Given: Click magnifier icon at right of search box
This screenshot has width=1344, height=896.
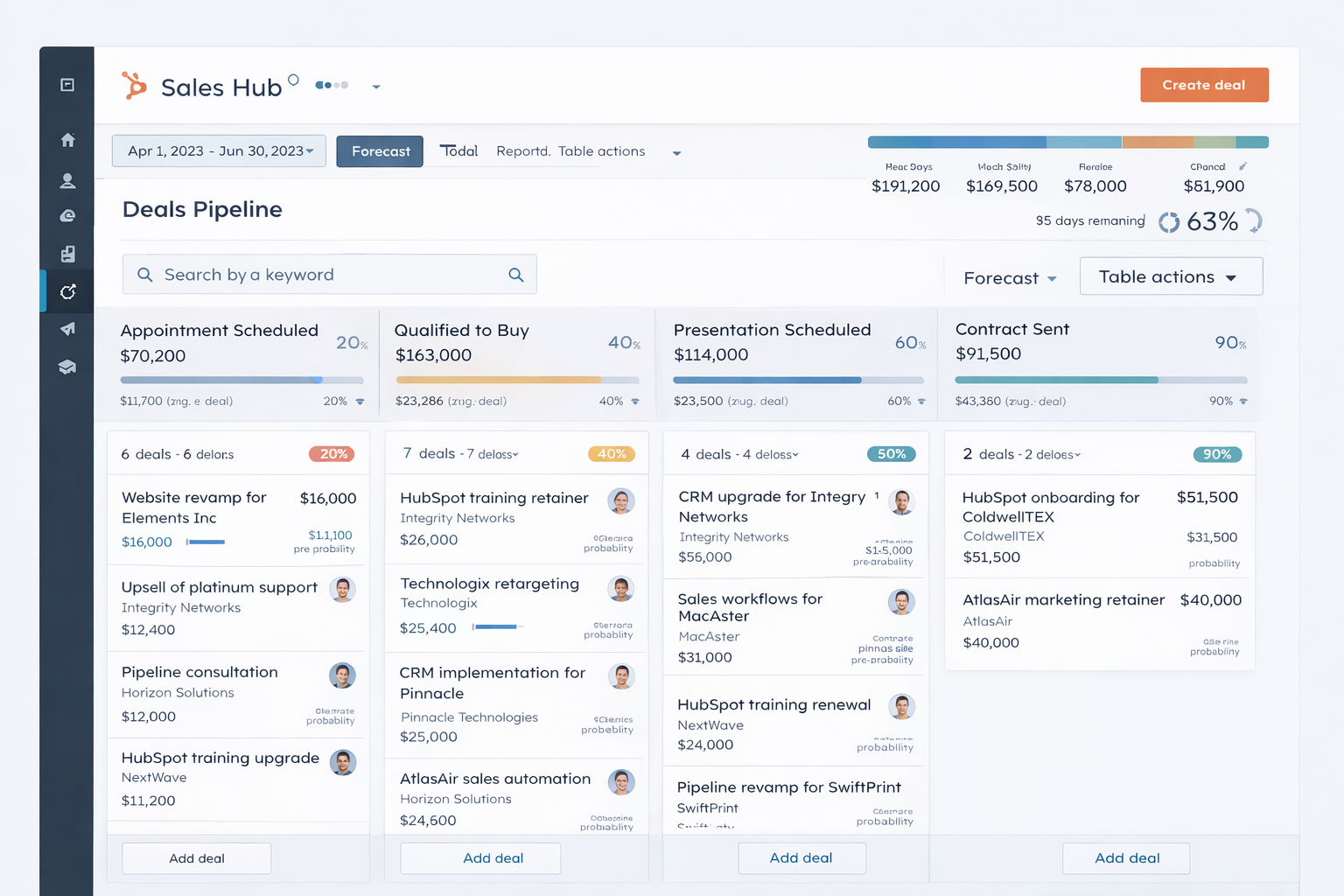Looking at the screenshot, I should pyautogui.click(x=516, y=275).
